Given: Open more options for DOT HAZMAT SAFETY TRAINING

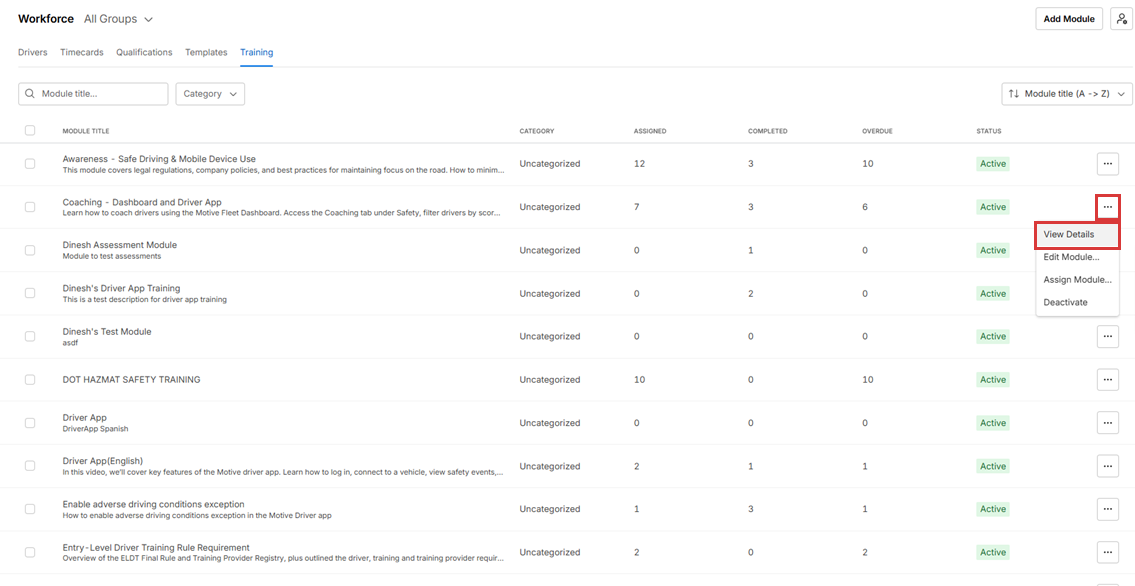Looking at the screenshot, I should coord(1107,380).
